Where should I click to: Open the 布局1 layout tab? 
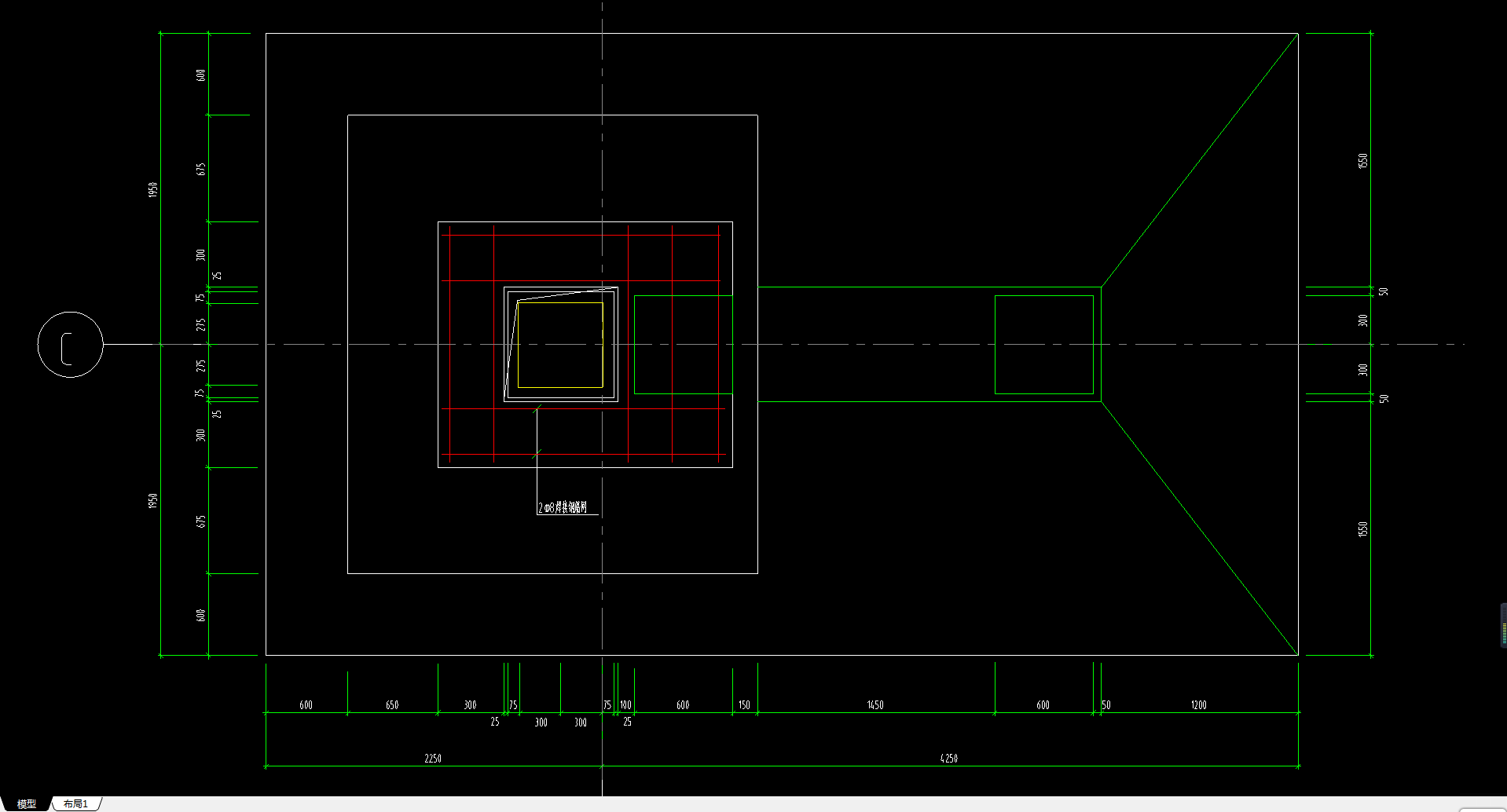click(x=76, y=803)
